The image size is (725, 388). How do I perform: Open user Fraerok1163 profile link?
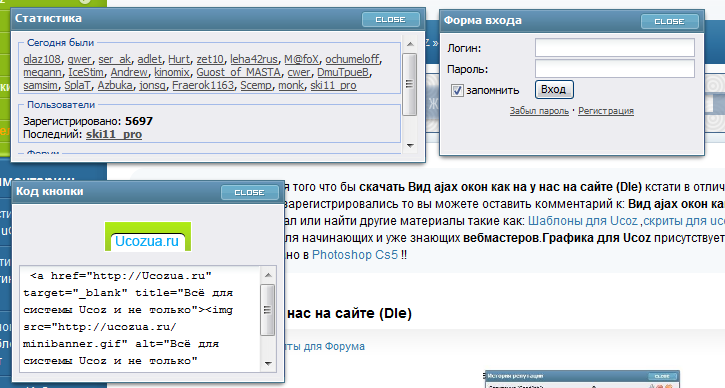(x=203, y=85)
